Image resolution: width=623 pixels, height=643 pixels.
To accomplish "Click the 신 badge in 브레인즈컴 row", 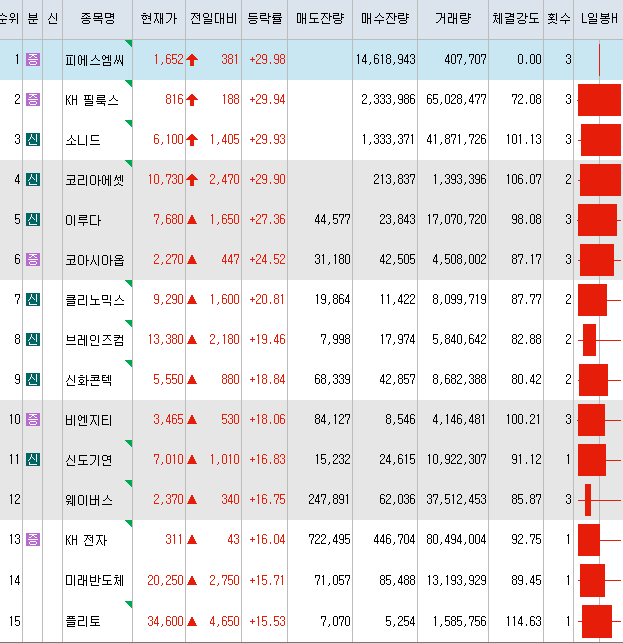I will [33, 339].
